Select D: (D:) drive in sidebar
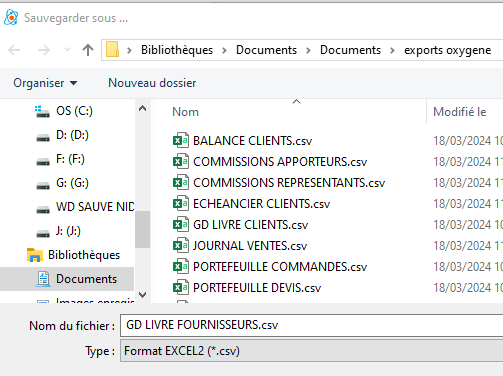 [x=72, y=135]
